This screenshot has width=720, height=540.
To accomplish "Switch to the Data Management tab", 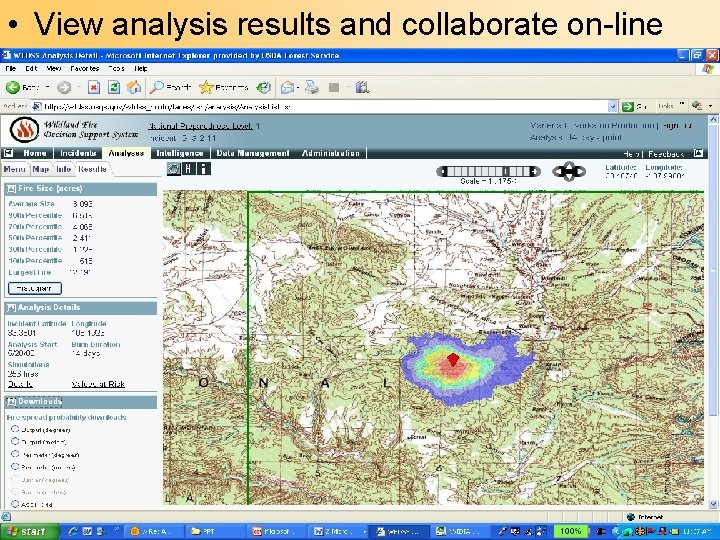I will (x=253, y=153).
